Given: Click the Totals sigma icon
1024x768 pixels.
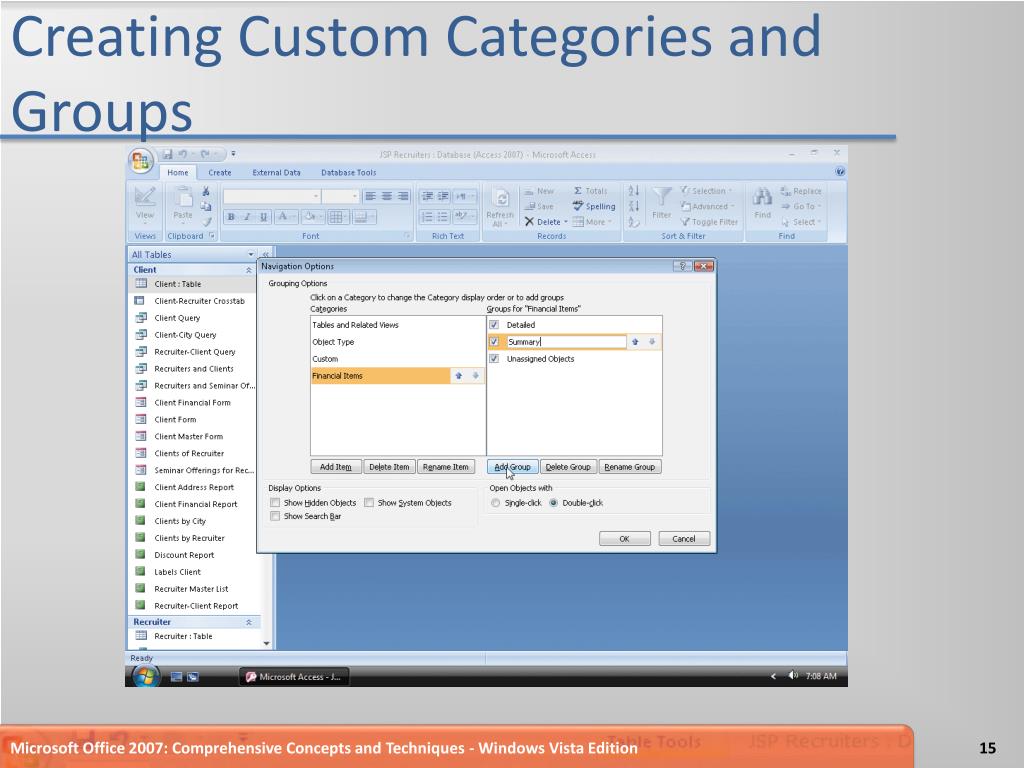Looking at the screenshot, I should click(577, 191).
